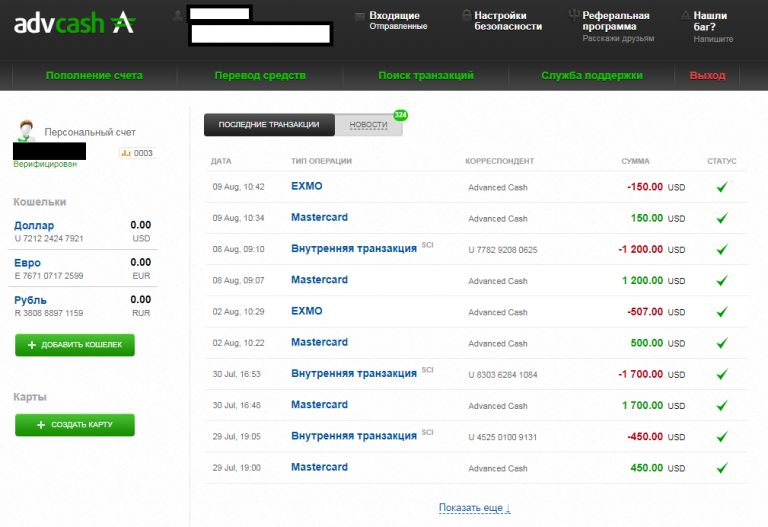768x527 pixels.
Task: Open EXMO transaction from 09 Aug 10:42
Action: point(307,186)
